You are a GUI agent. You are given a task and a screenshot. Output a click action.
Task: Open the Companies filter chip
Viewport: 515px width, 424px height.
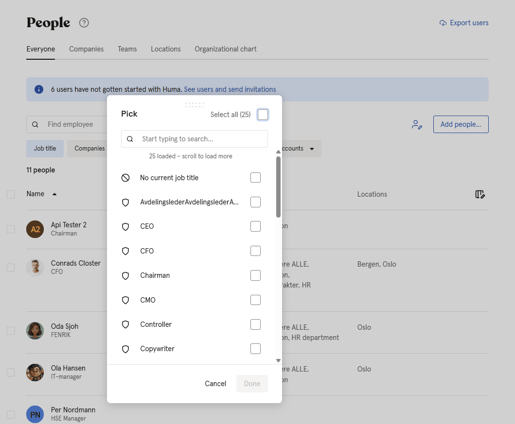click(x=89, y=148)
